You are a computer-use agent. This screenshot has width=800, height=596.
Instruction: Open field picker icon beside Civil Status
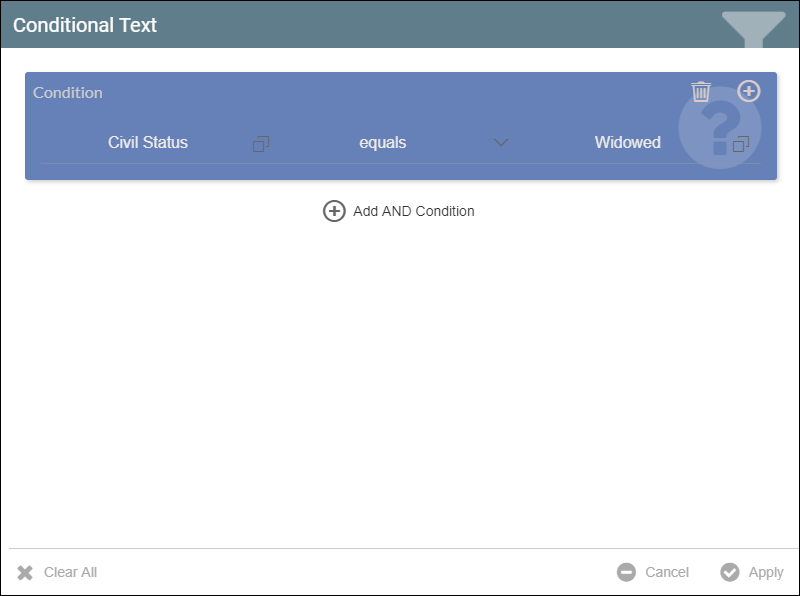pyautogui.click(x=261, y=143)
